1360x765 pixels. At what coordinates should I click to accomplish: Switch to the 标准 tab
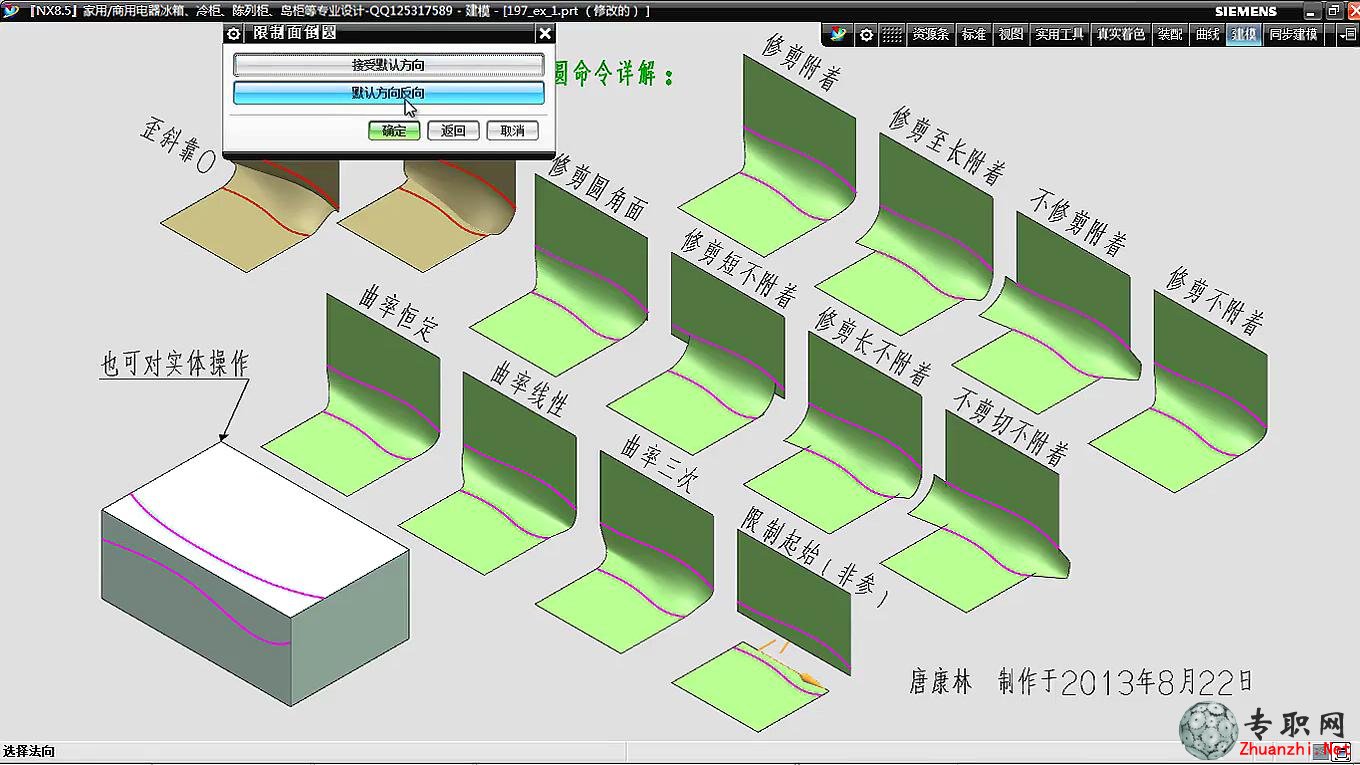click(x=974, y=35)
